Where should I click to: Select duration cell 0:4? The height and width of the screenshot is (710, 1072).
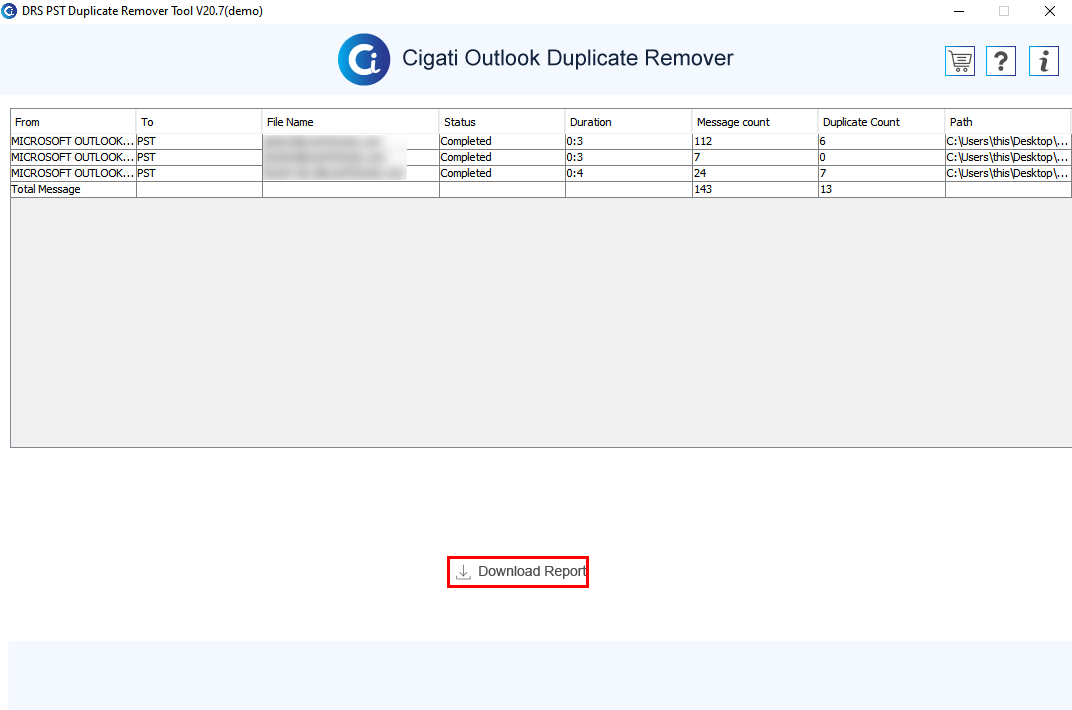(x=628, y=173)
